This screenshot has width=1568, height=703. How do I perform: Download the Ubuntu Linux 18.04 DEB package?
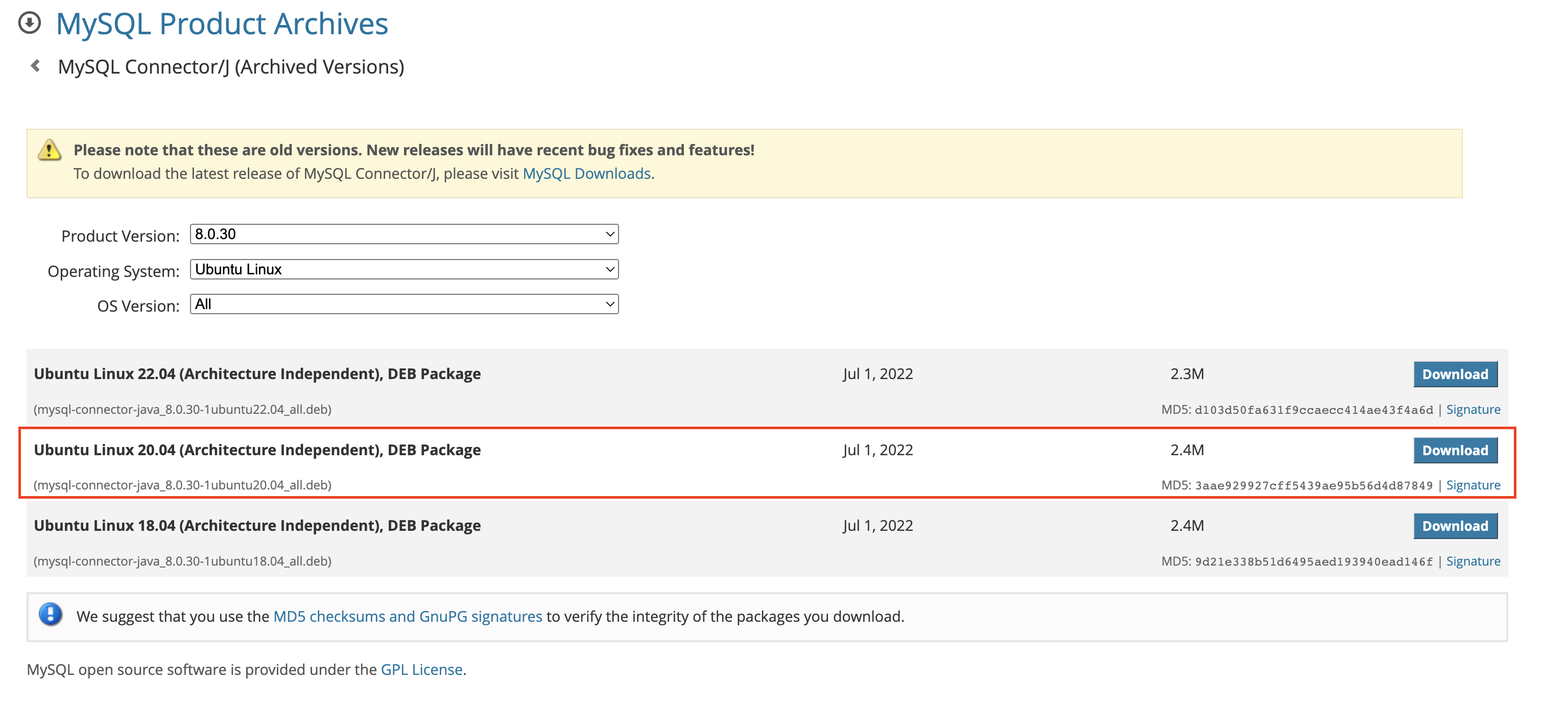coord(1454,526)
